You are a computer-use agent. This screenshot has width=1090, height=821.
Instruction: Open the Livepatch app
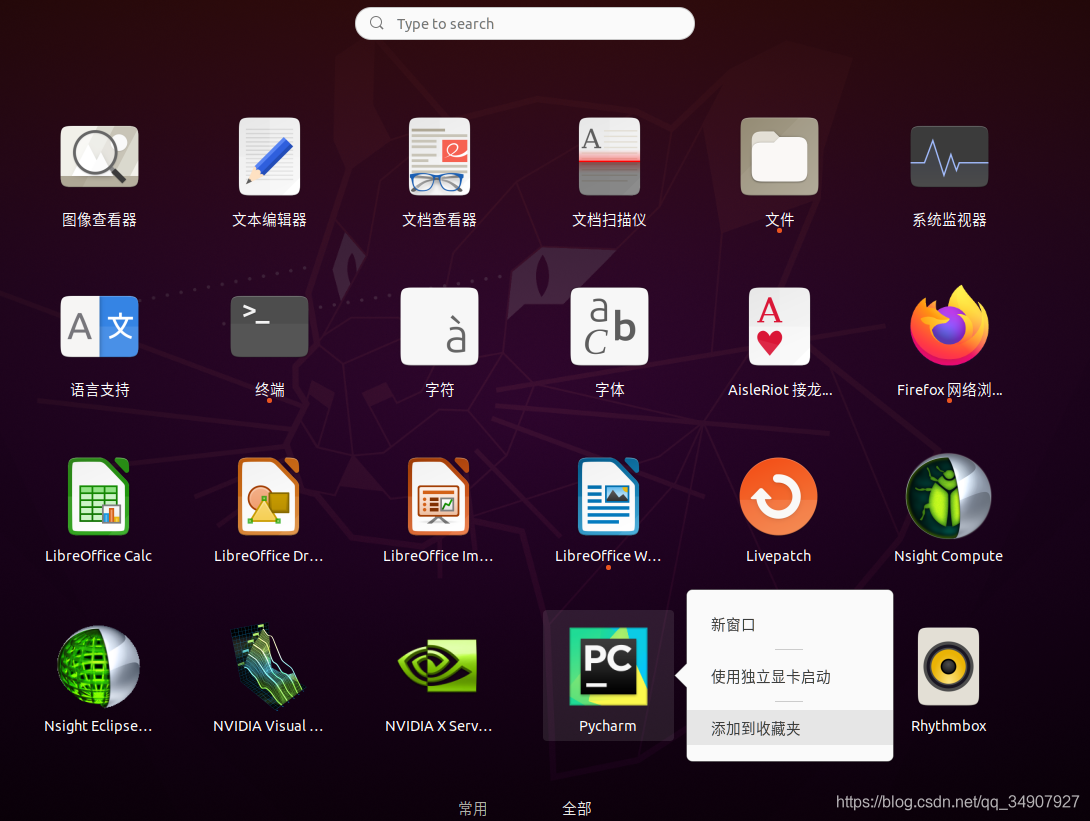tap(779, 496)
